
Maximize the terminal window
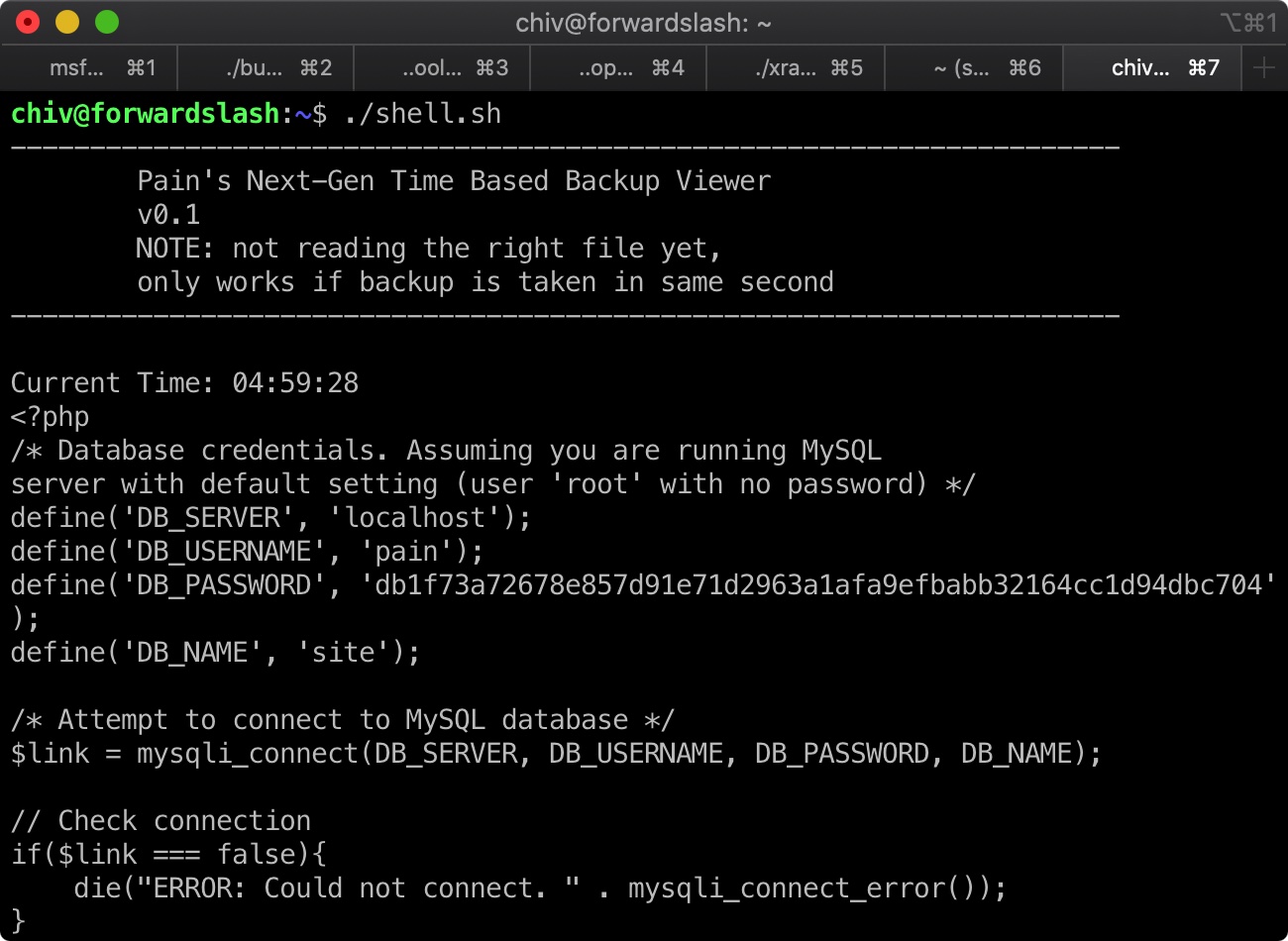coord(107,22)
